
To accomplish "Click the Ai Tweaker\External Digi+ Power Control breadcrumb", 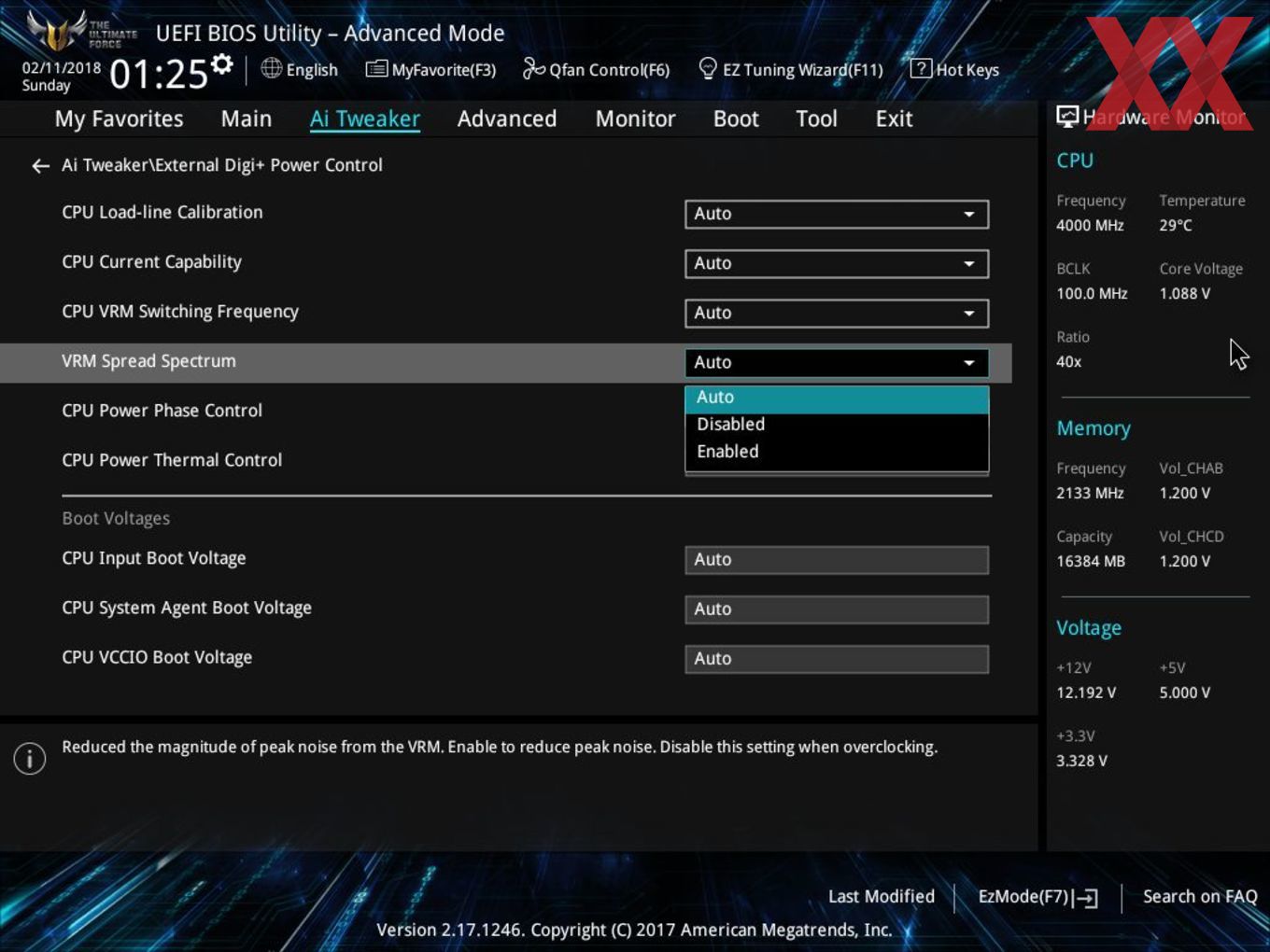I will click(222, 165).
